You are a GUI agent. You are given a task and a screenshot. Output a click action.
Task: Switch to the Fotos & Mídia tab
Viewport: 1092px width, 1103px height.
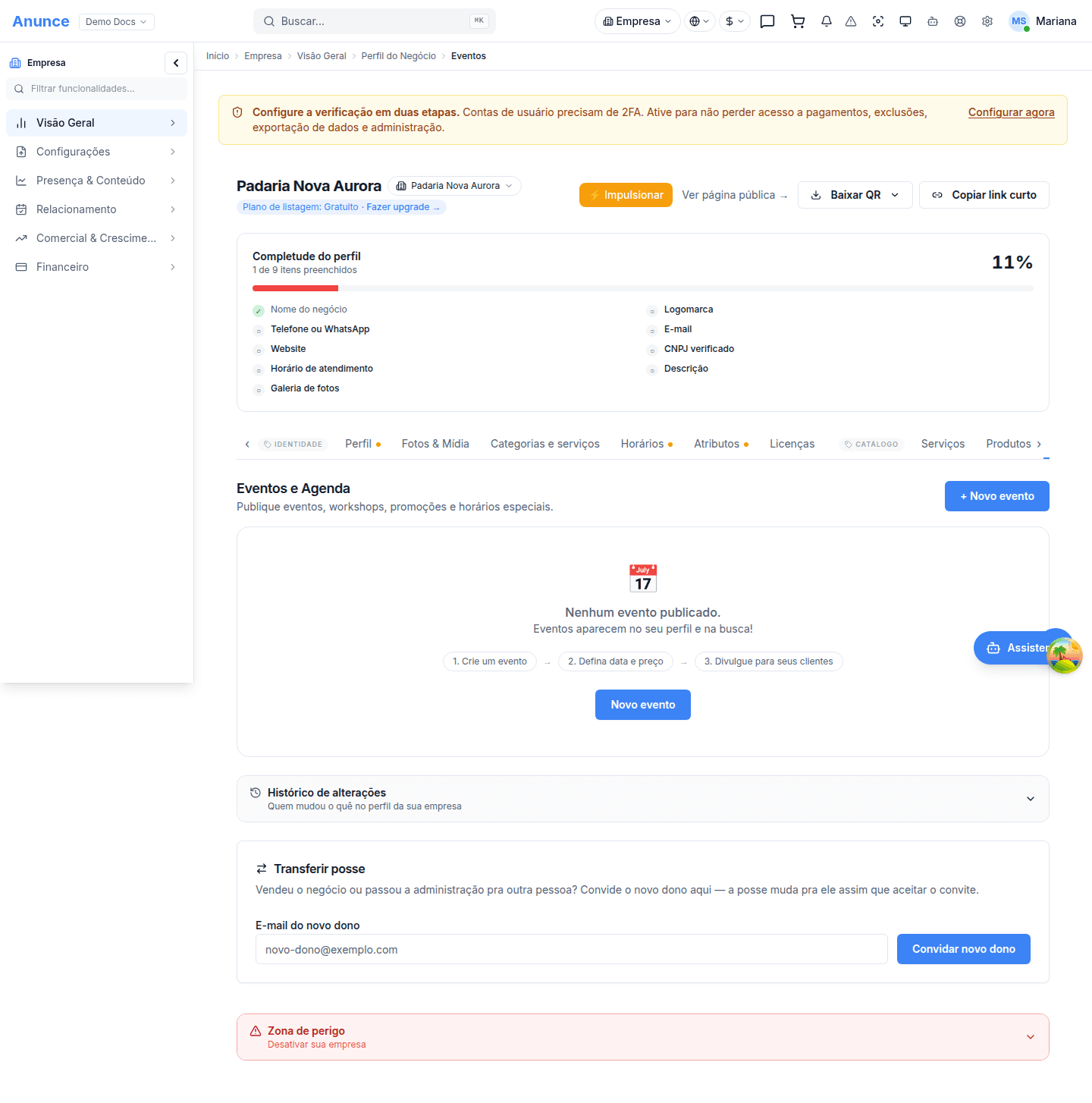click(435, 444)
